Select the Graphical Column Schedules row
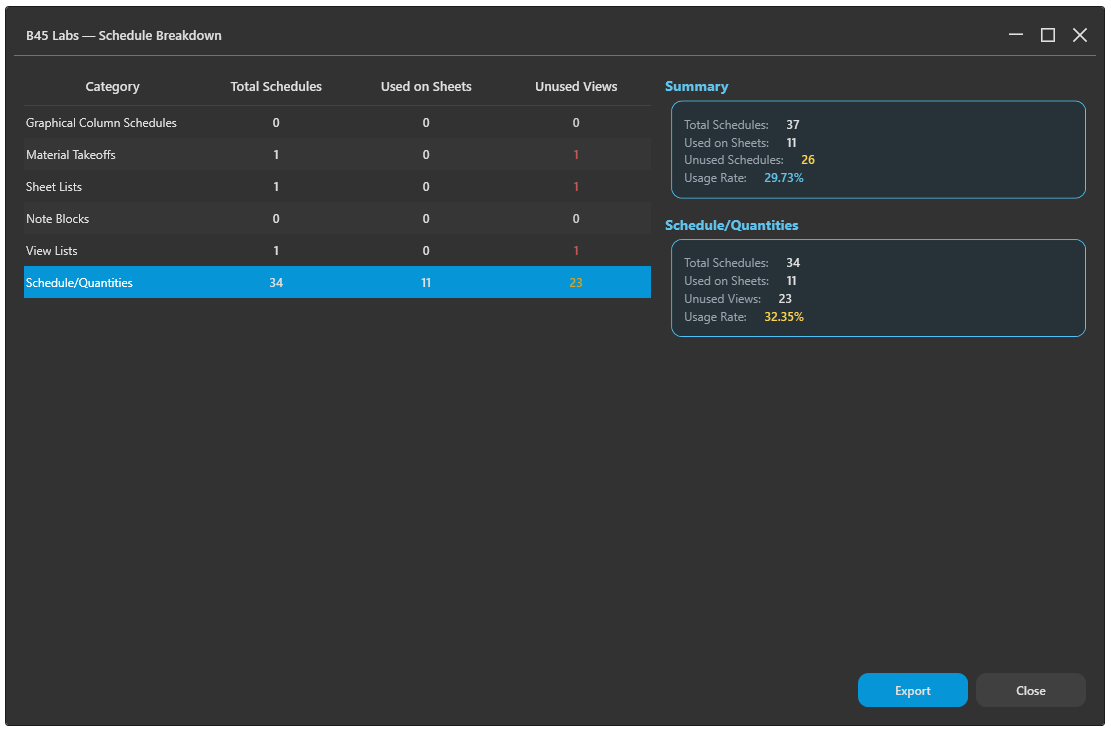Screen dimensions: 1111x732 pos(337,123)
